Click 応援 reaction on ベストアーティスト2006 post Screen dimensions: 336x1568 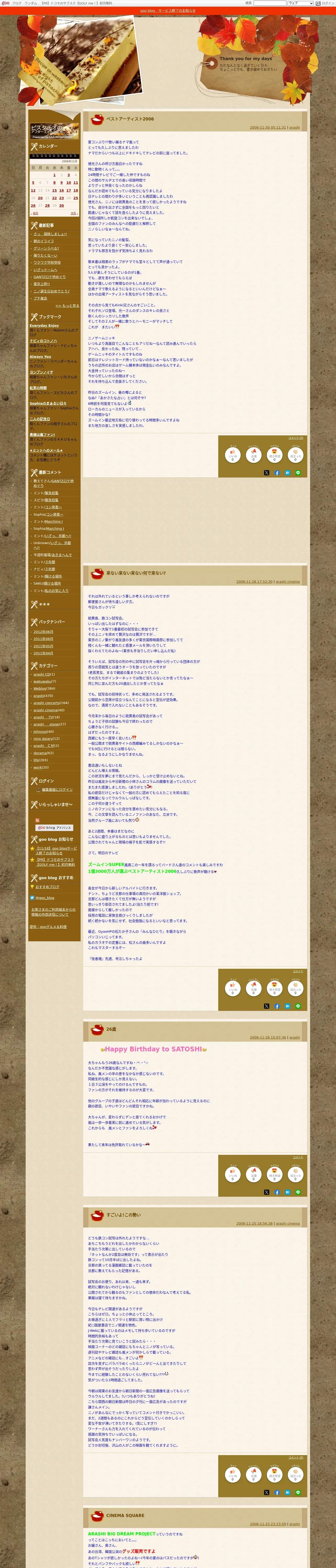[254, 455]
